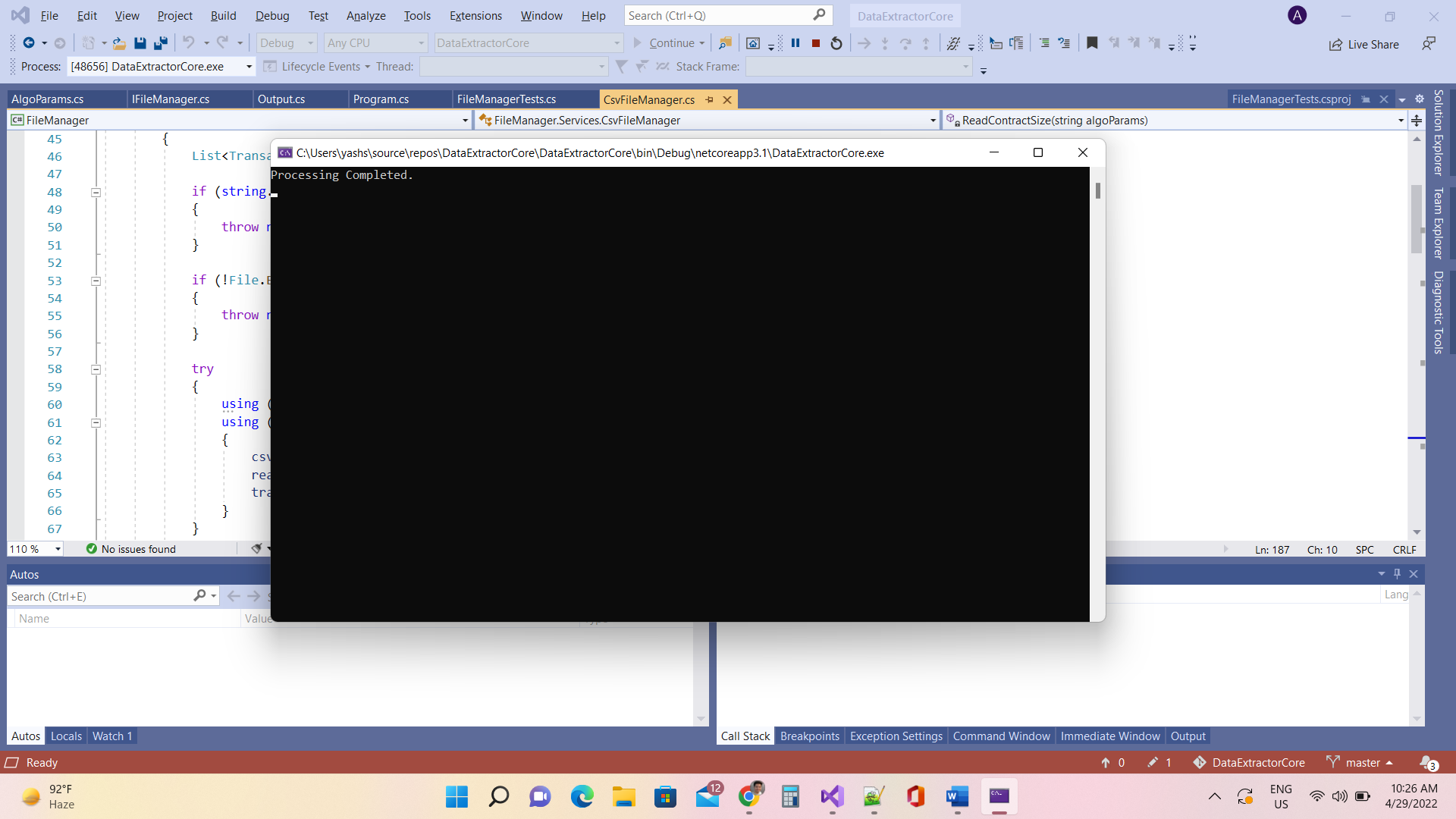
Task: Collapse the code block at line 48
Action: point(96,193)
